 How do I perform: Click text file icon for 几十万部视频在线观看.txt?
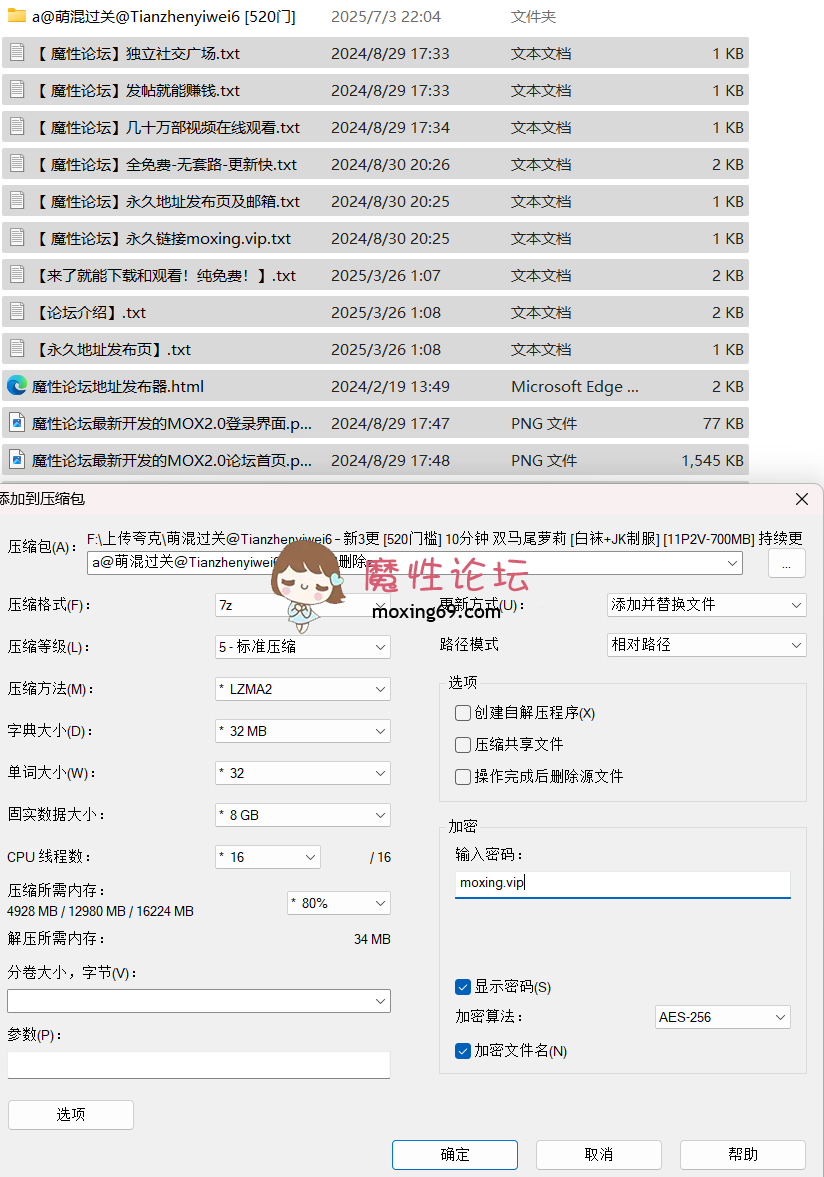pos(17,127)
